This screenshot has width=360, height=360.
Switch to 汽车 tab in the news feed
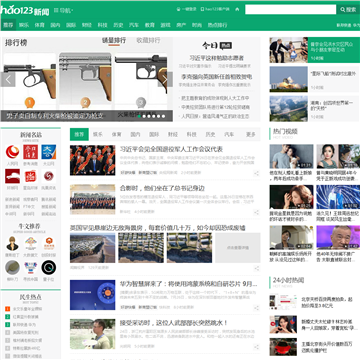pos(229,134)
